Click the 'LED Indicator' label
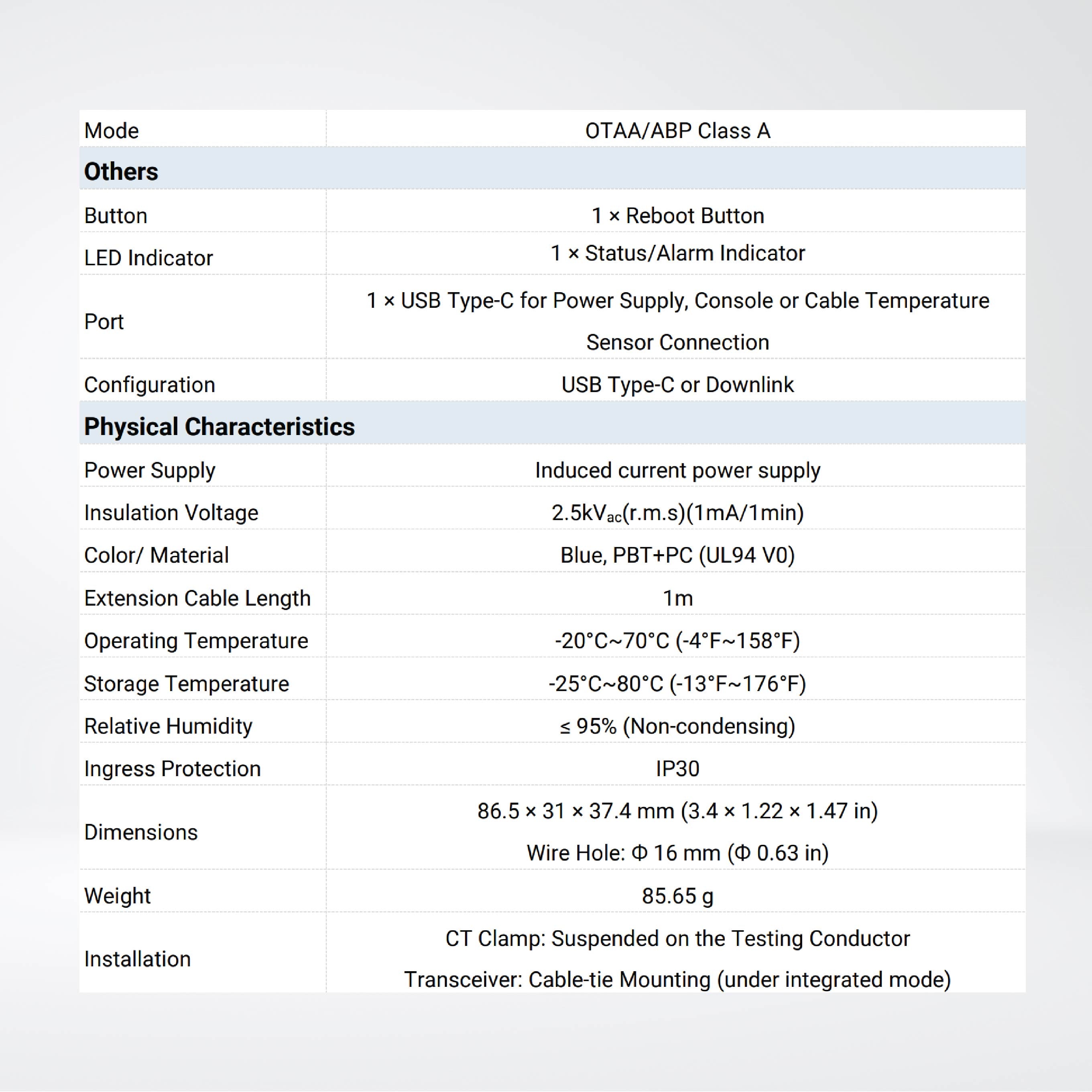Image resolution: width=1092 pixels, height=1092 pixels. click(x=148, y=258)
